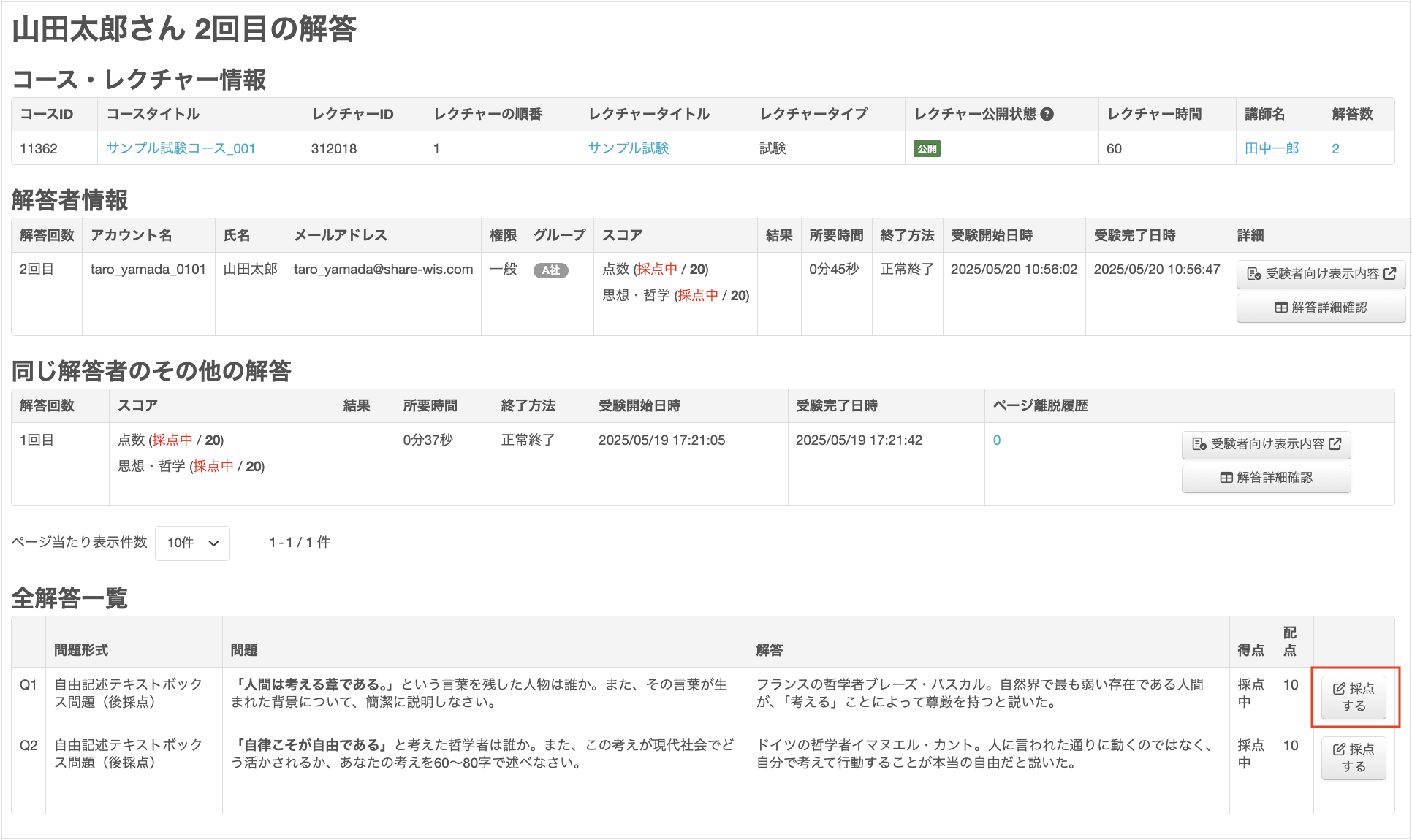Open 受験者向け表示内容 for the 2回目 answer
The height and width of the screenshot is (840, 1412).
pyautogui.click(x=1321, y=274)
